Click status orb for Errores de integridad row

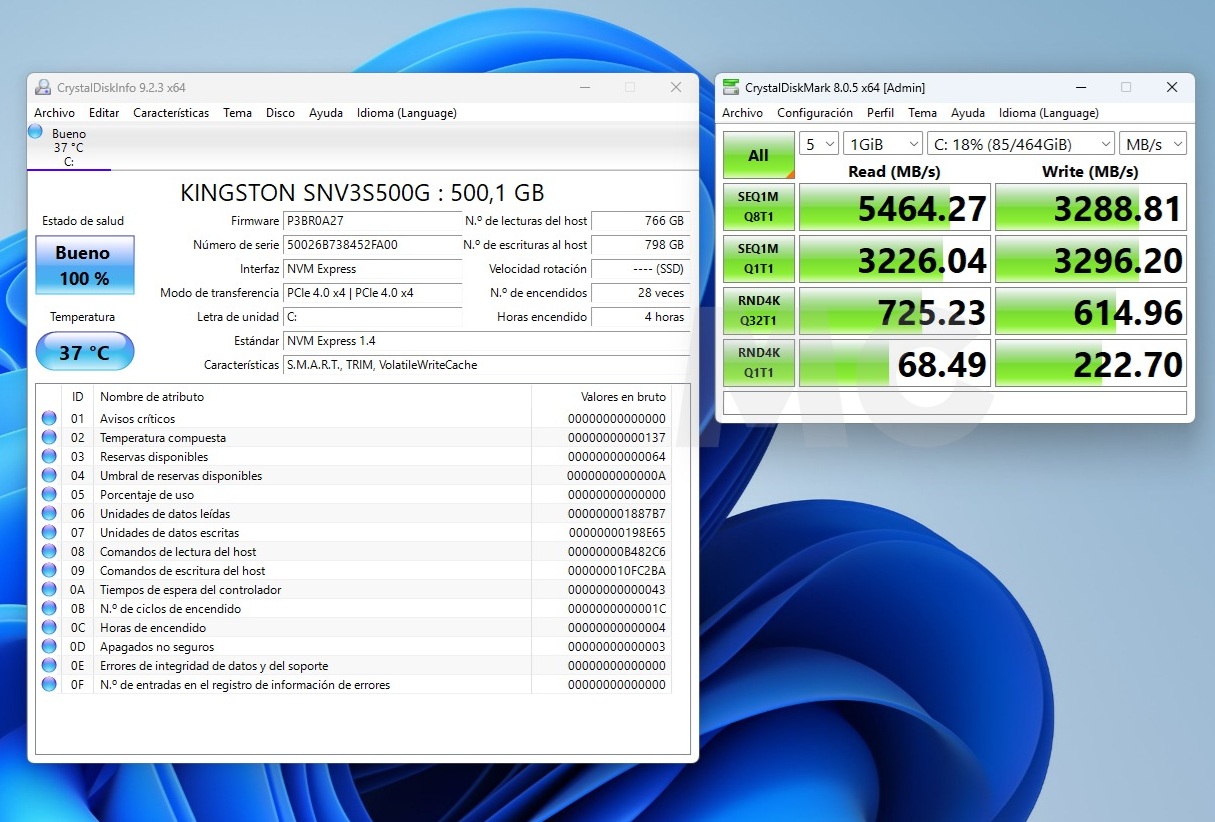click(49, 666)
